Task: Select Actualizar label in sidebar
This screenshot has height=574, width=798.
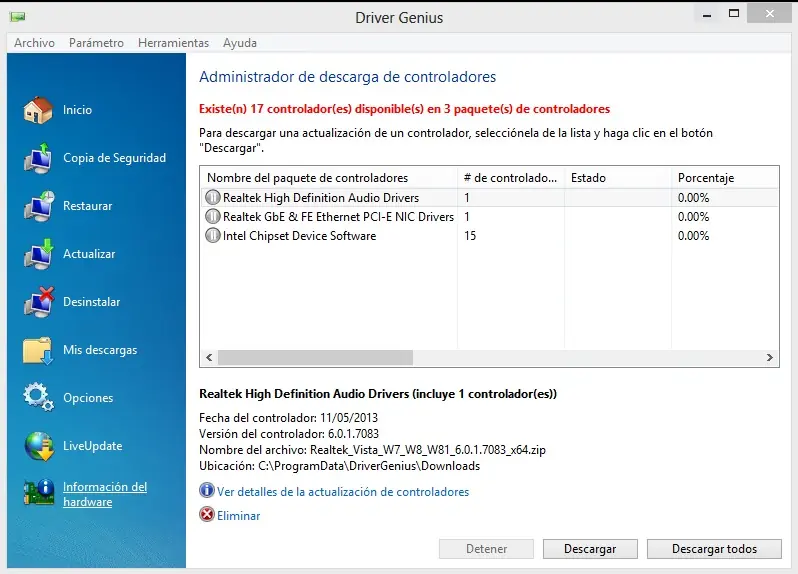Action: click(89, 254)
